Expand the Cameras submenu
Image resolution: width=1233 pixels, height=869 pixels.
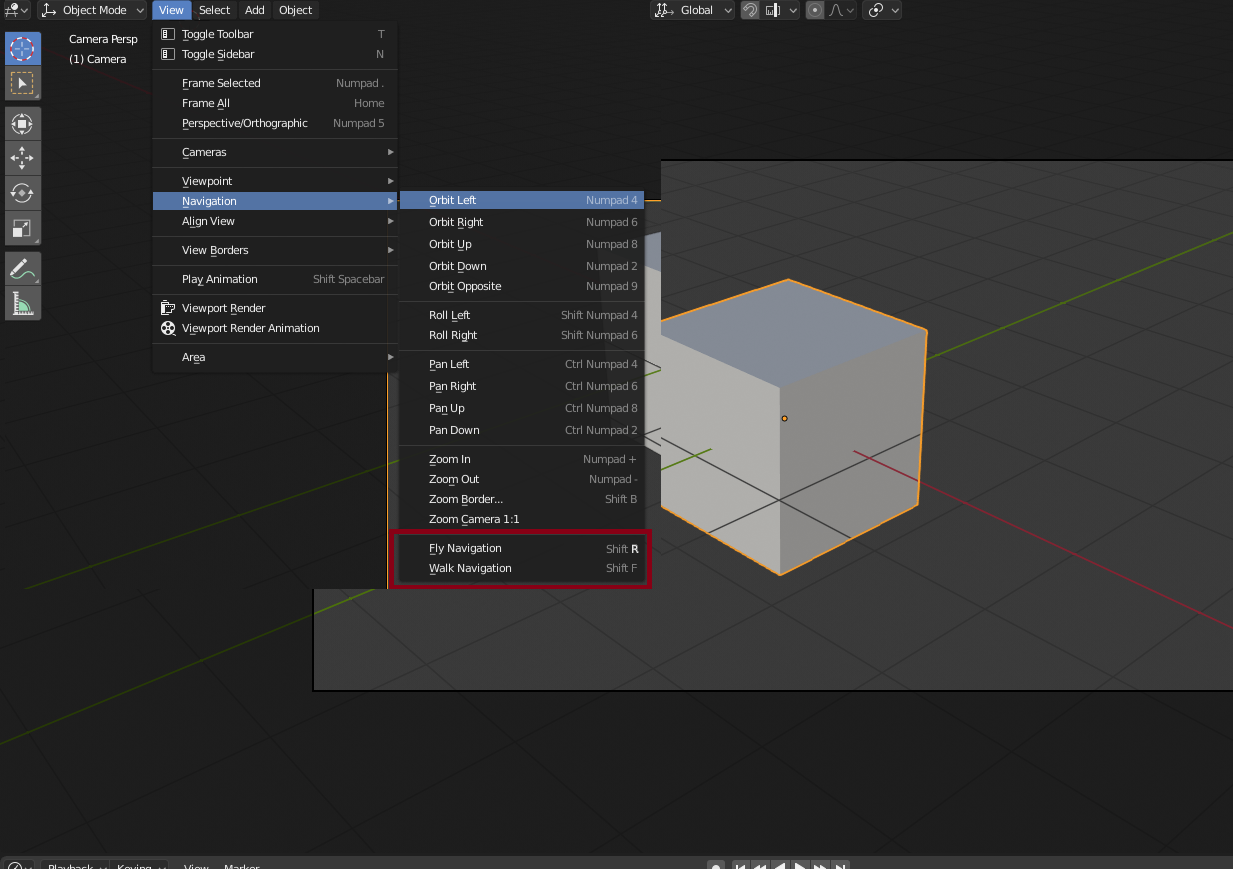(x=274, y=152)
